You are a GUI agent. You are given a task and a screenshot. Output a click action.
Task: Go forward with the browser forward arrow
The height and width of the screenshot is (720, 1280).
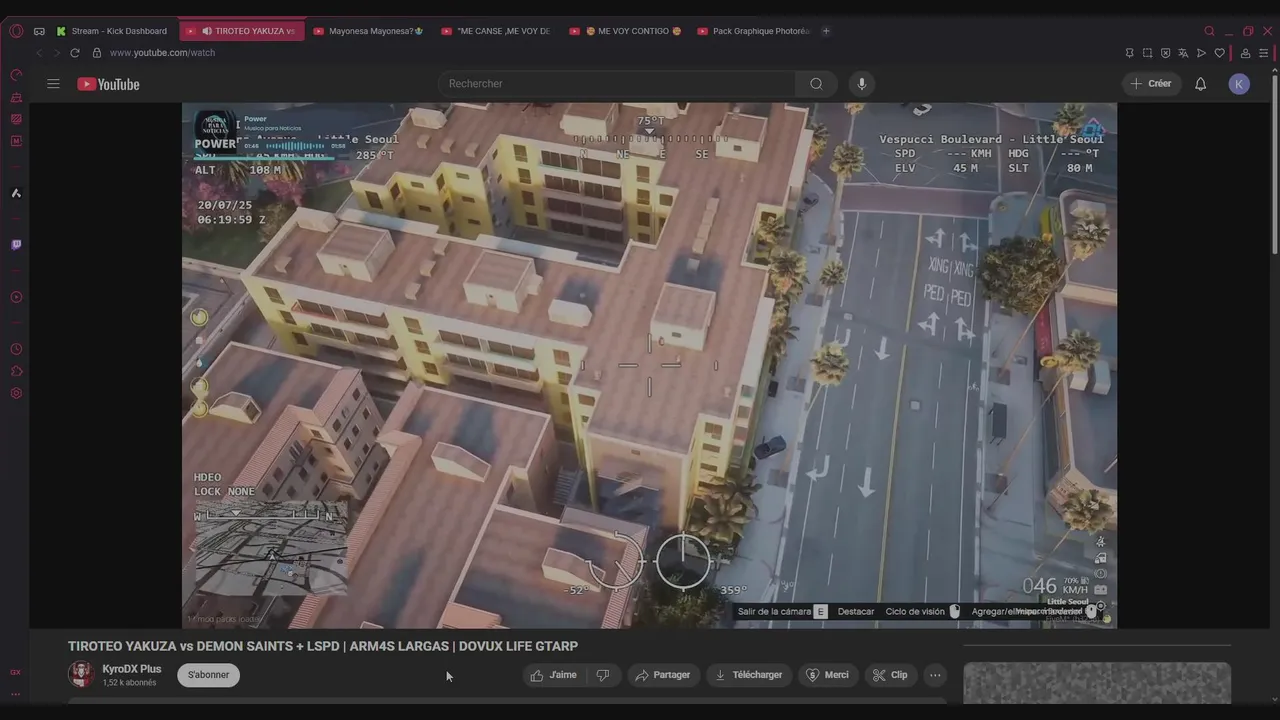pyautogui.click(x=56, y=53)
